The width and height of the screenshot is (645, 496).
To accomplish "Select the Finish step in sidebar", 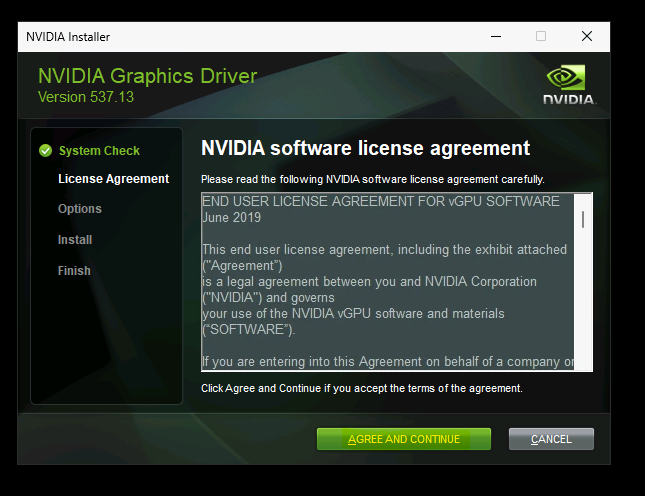I will 74,271.
